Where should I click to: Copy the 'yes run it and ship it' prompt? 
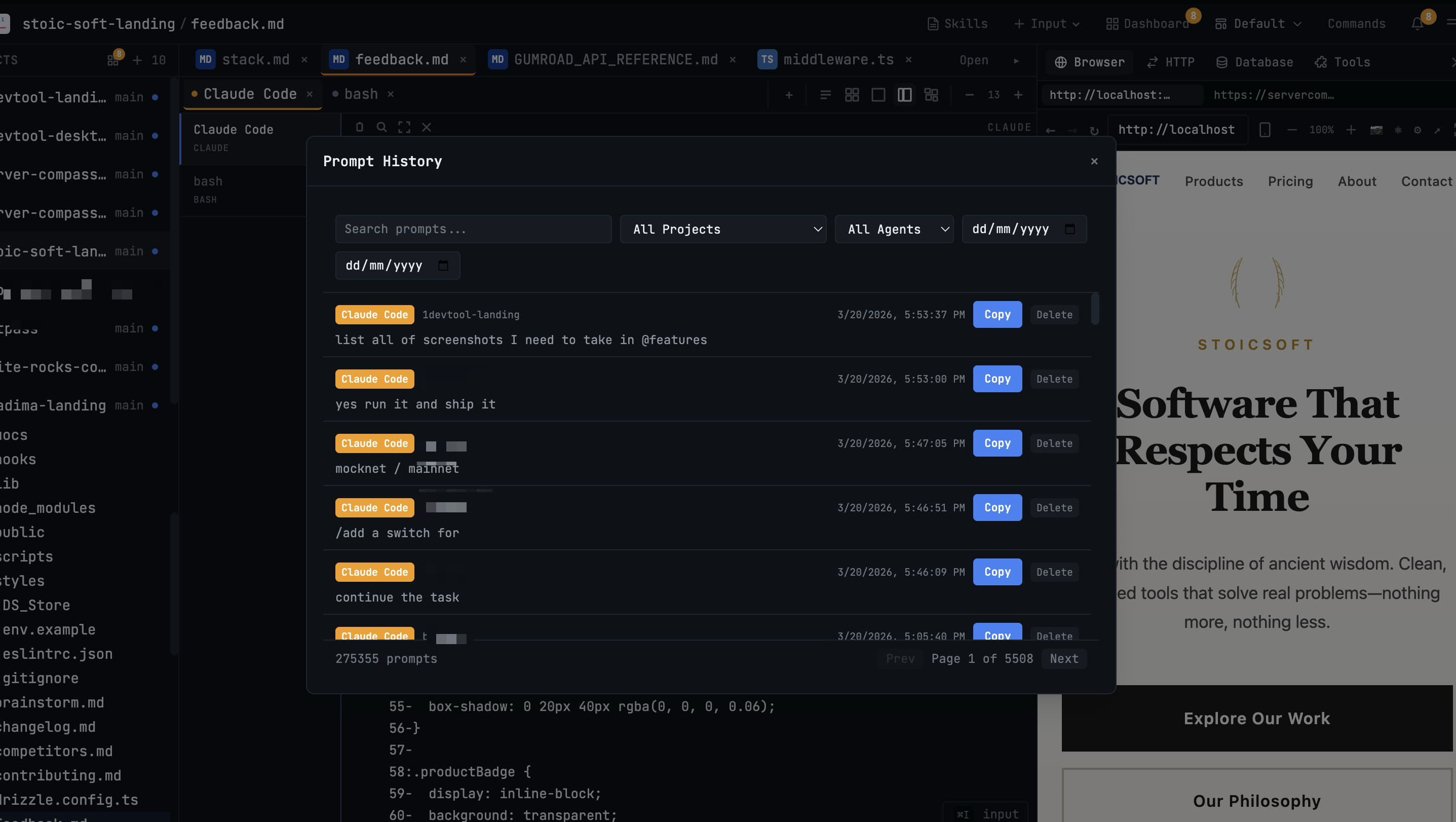click(997, 379)
